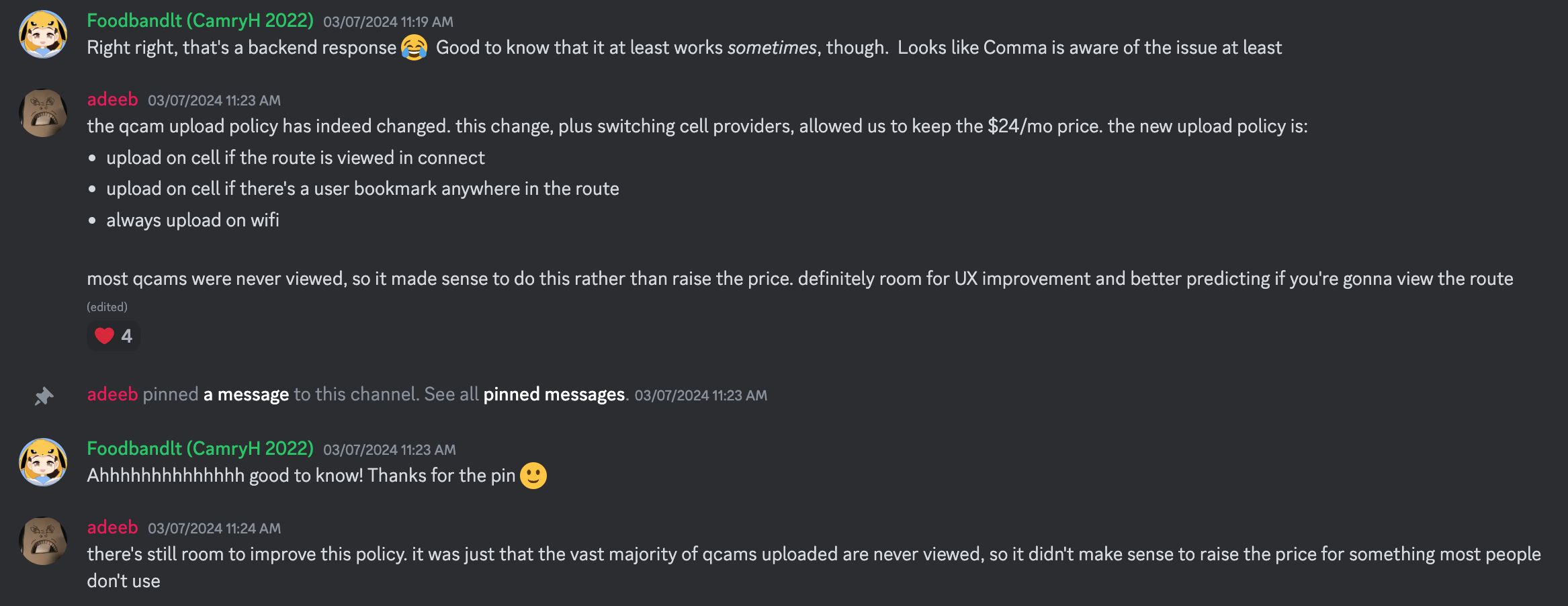1568x606 pixels.
Task: Click adeeb's name in the pinned notice
Action: (112, 394)
